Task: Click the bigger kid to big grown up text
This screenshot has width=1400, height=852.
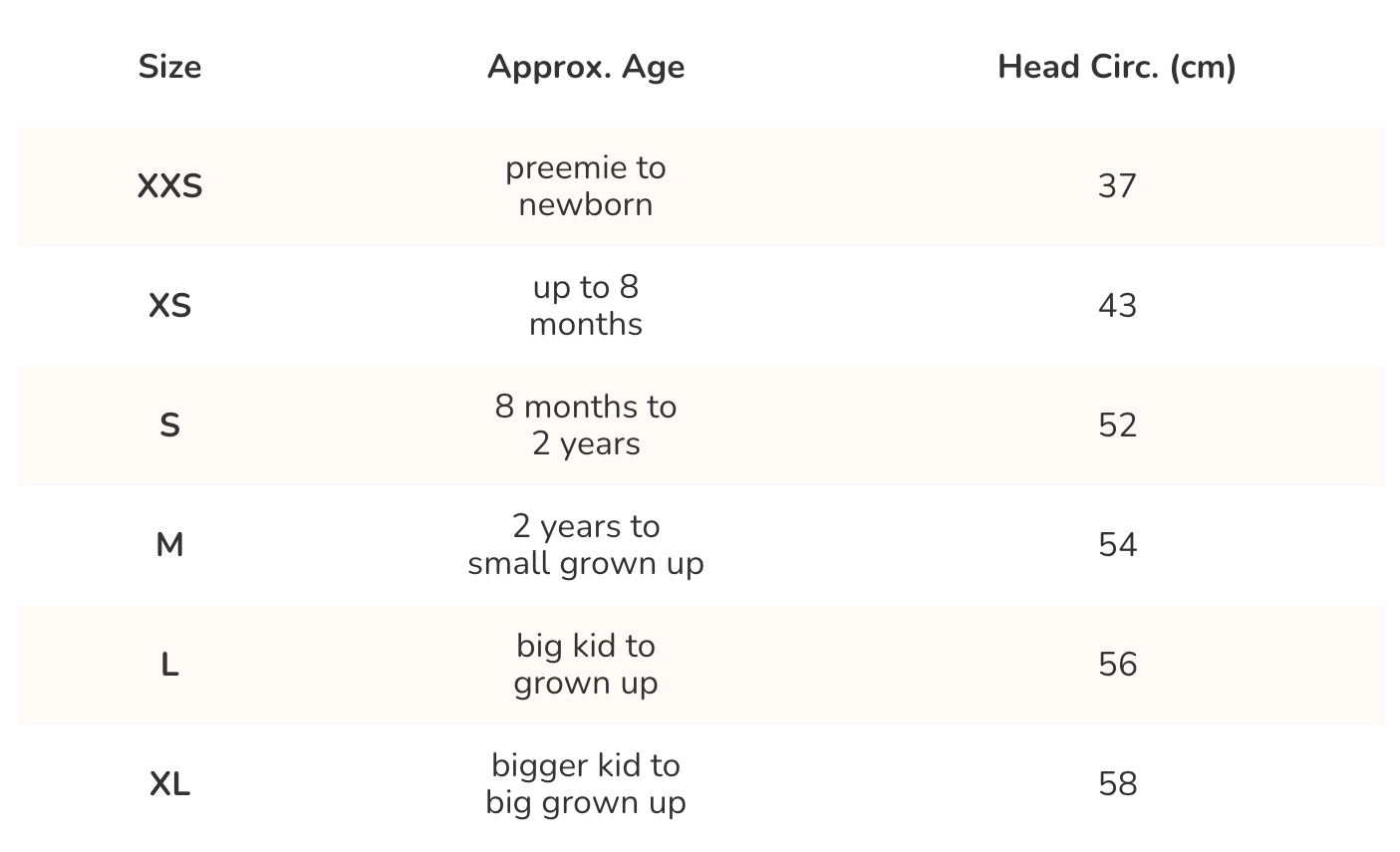Action: tap(586, 784)
